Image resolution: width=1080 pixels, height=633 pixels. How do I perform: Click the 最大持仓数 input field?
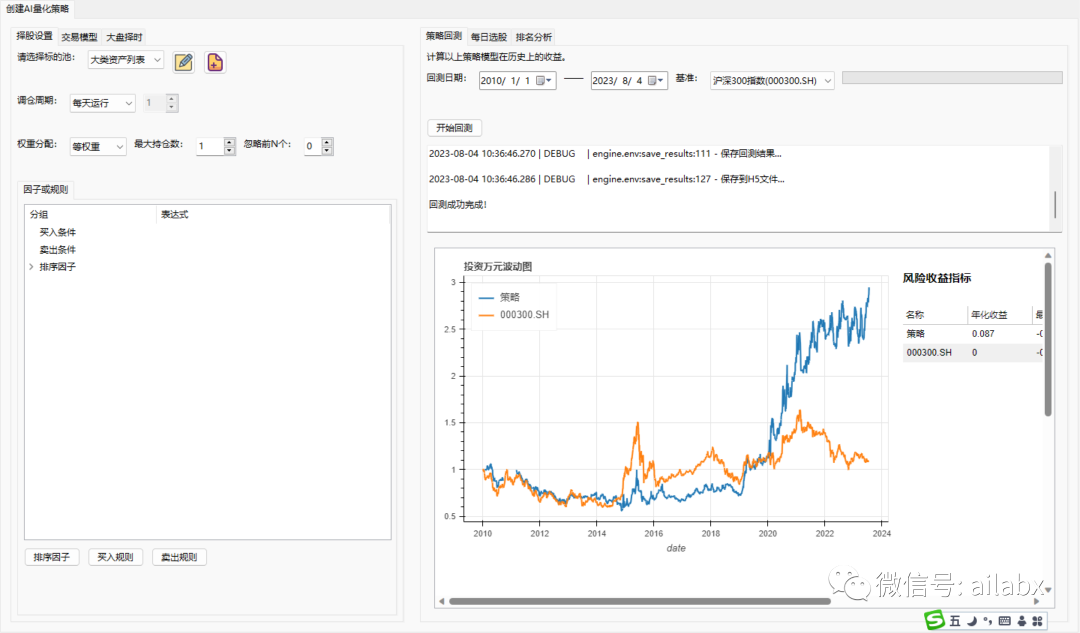pyautogui.click(x=210, y=146)
